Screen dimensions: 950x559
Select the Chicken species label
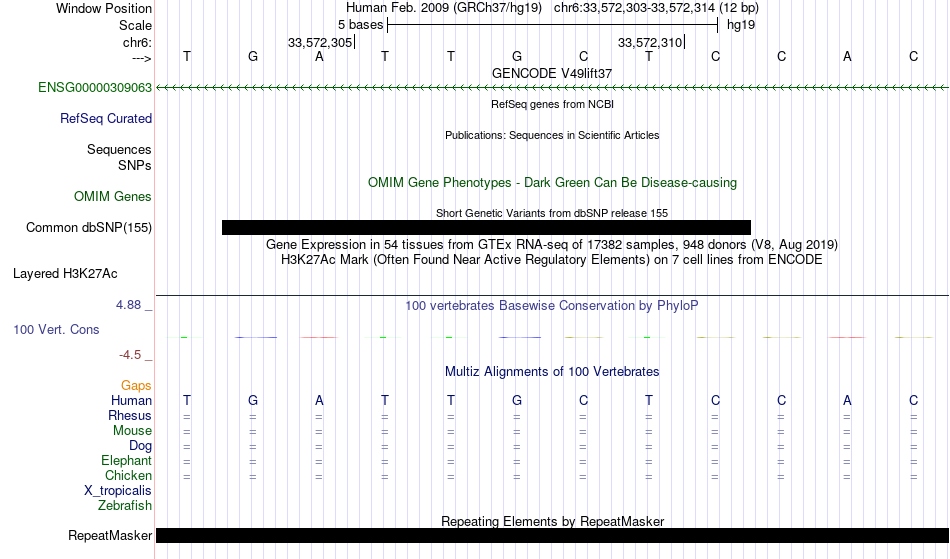click(128, 475)
